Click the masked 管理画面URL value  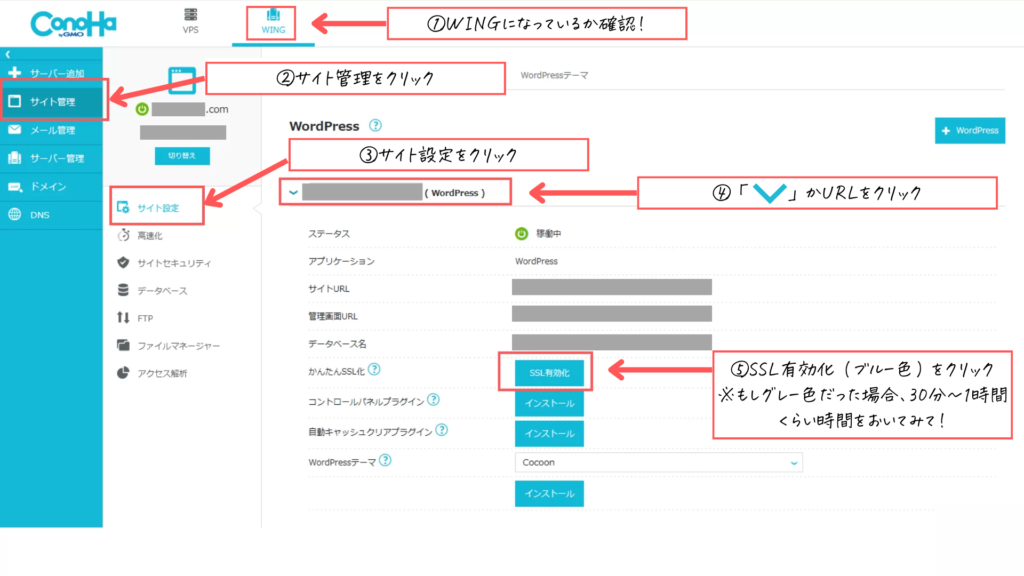612,315
